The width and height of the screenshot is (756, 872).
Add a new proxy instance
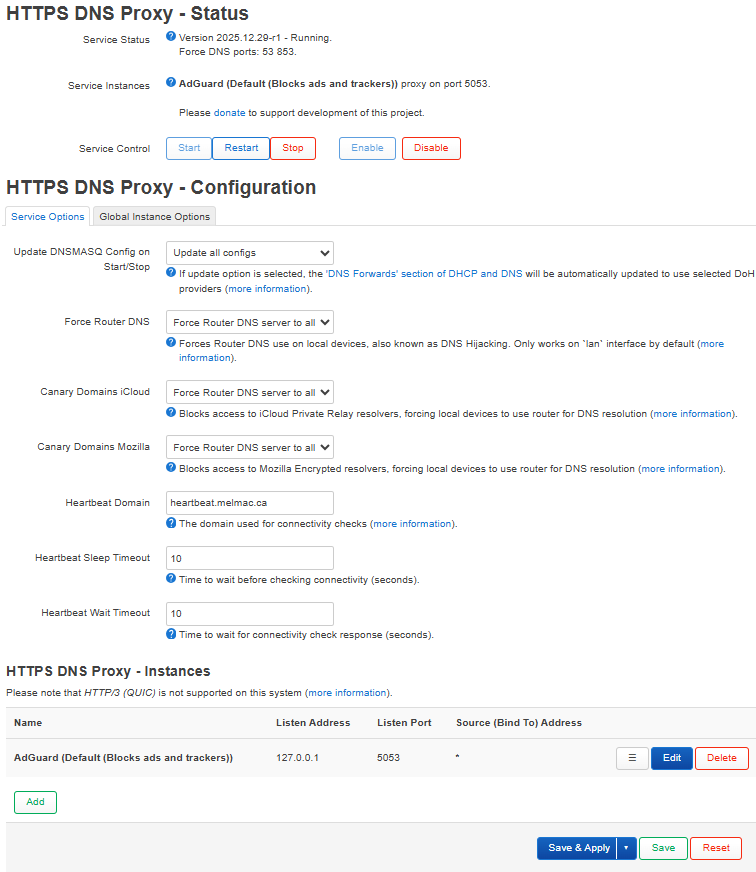pos(35,802)
